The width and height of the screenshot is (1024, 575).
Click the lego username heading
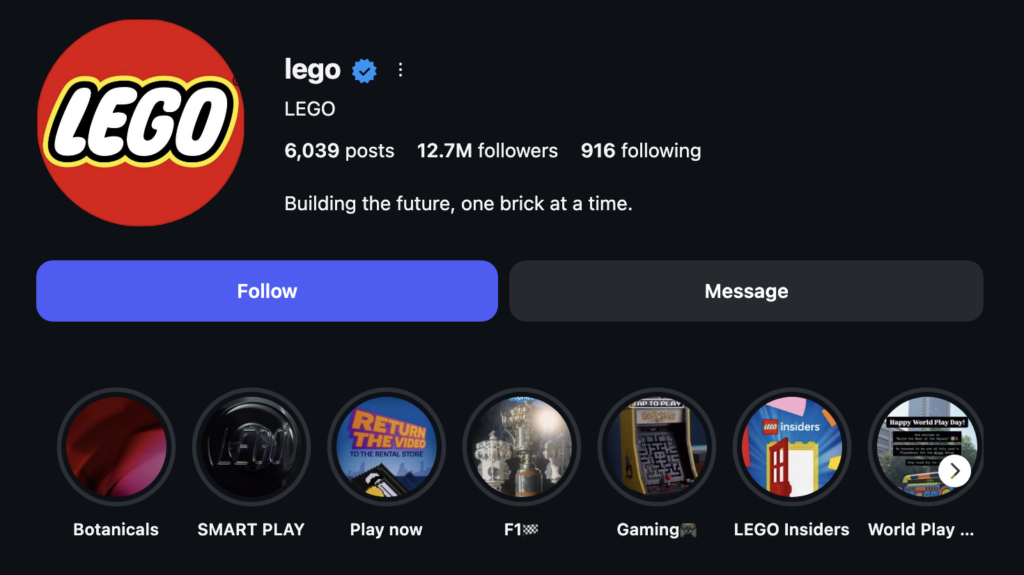312,70
